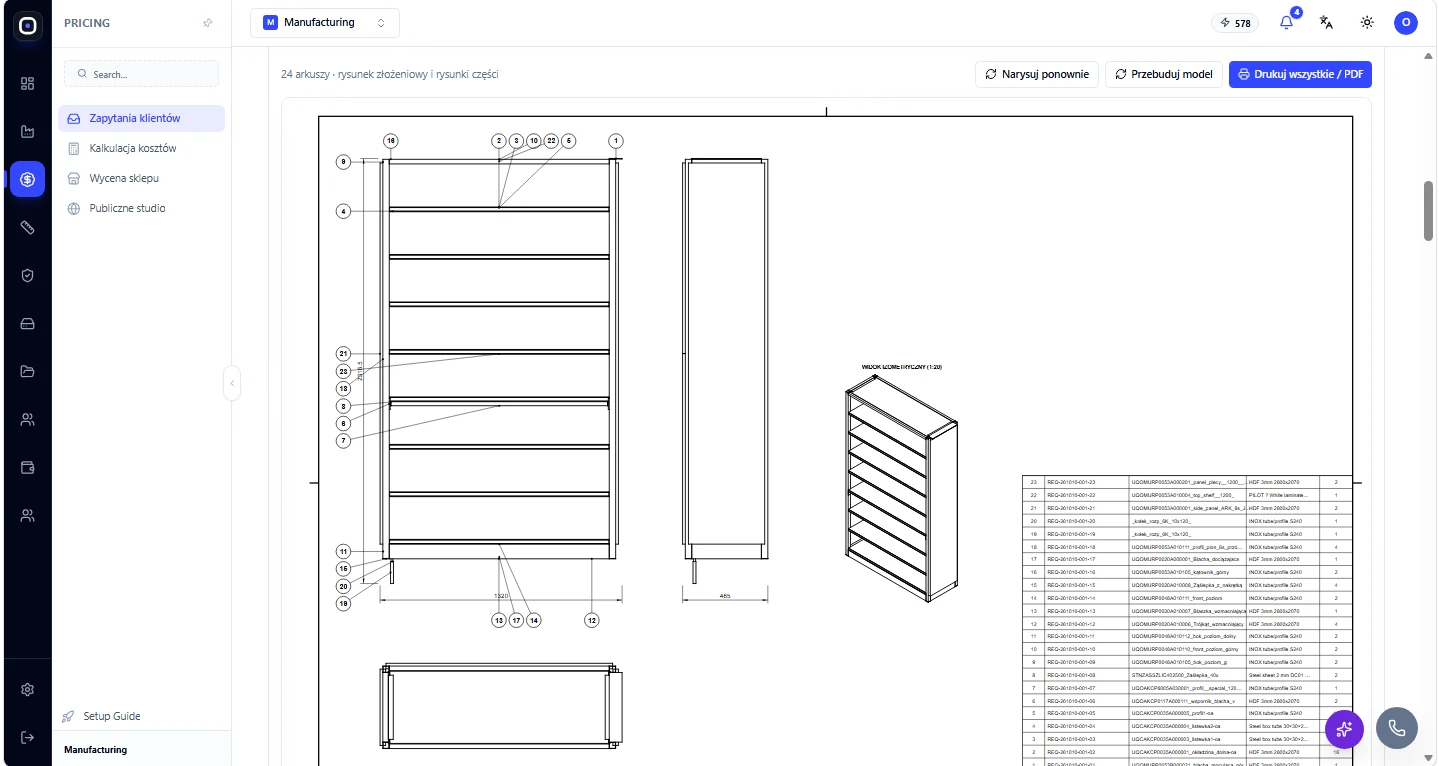Click the Manufacturing label at sidebar bottom
Viewport: 1439px width, 766px height.
[95, 749]
